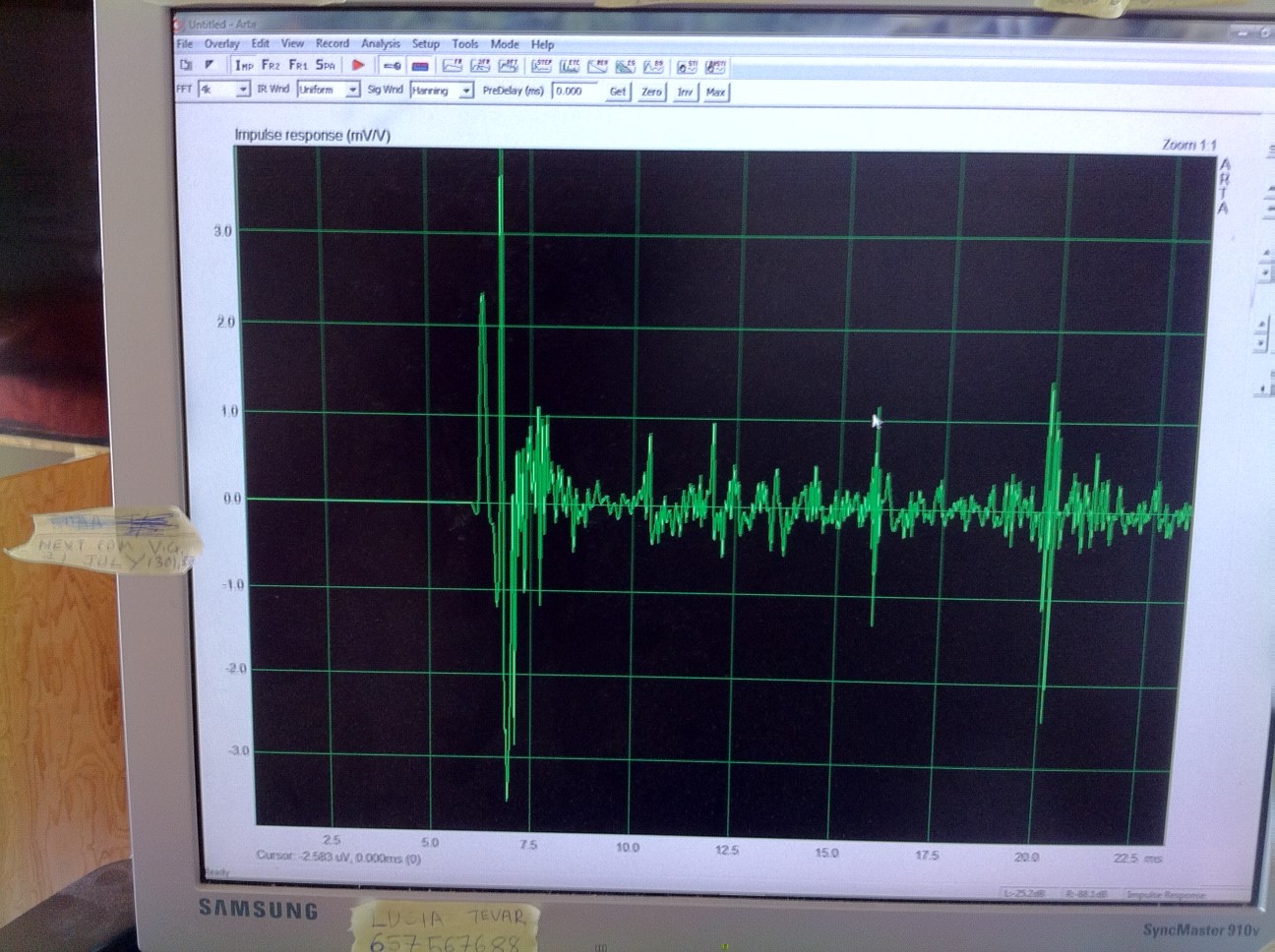The image size is (1275, 952).
Task: Click the STI analysis icon
Action: 687,67
